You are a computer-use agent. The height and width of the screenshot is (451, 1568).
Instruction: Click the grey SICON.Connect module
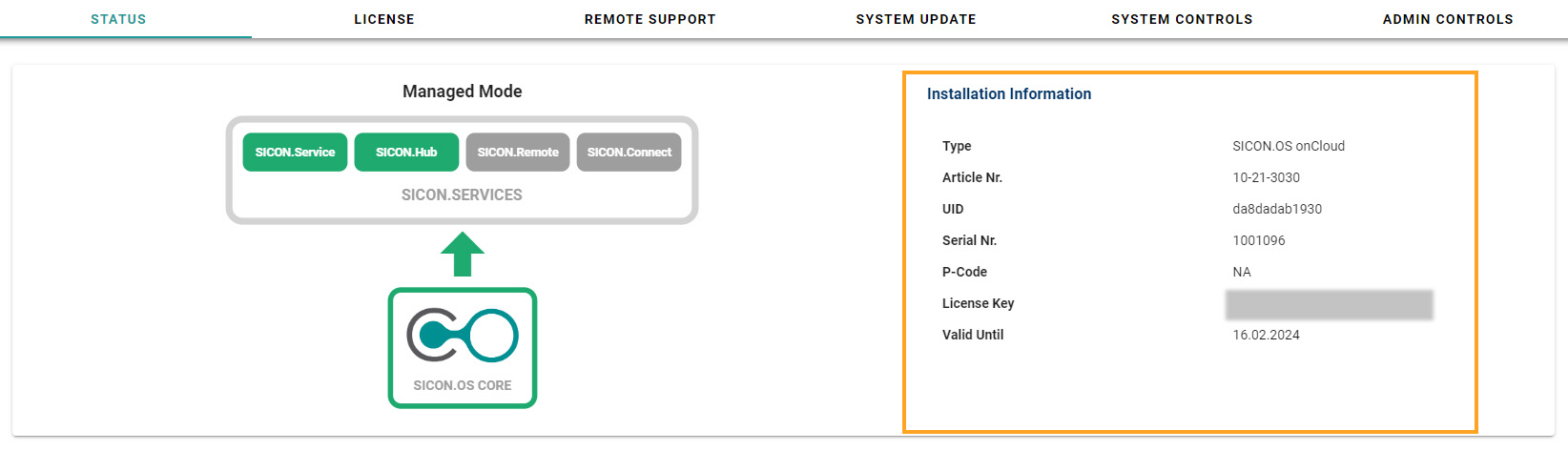coord(629,153)
